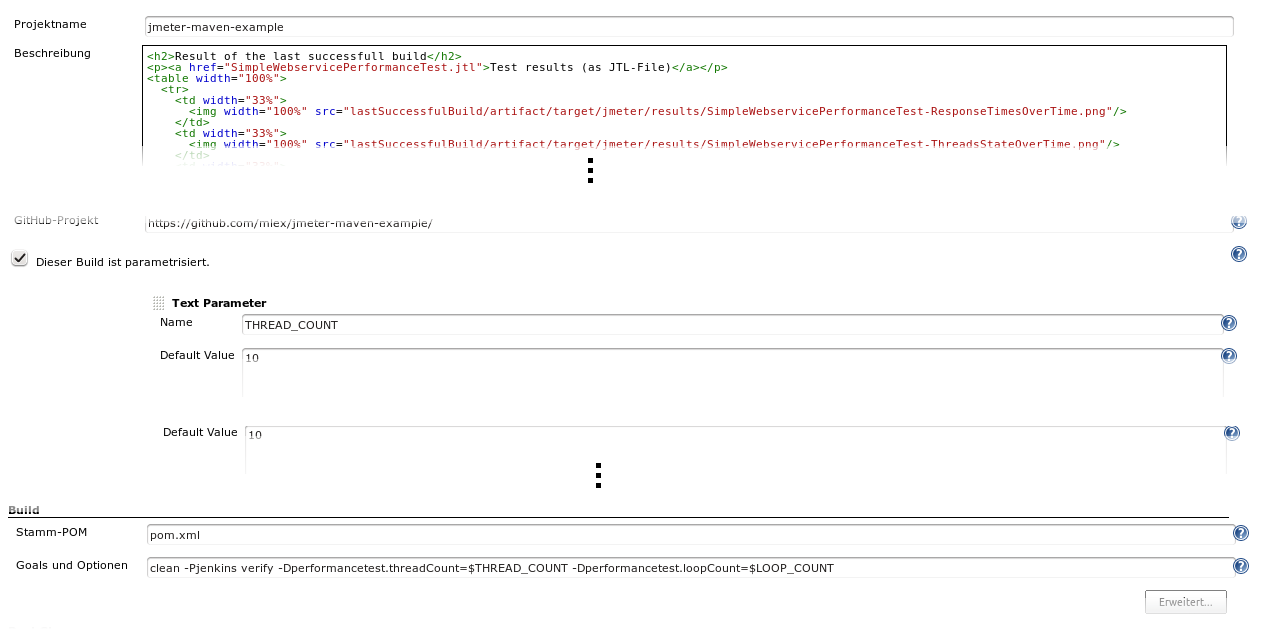
Task: Click the 'Dieser Build ist parametrisiert.' label text
Action: pyautogui.click(x=122, y=262)
